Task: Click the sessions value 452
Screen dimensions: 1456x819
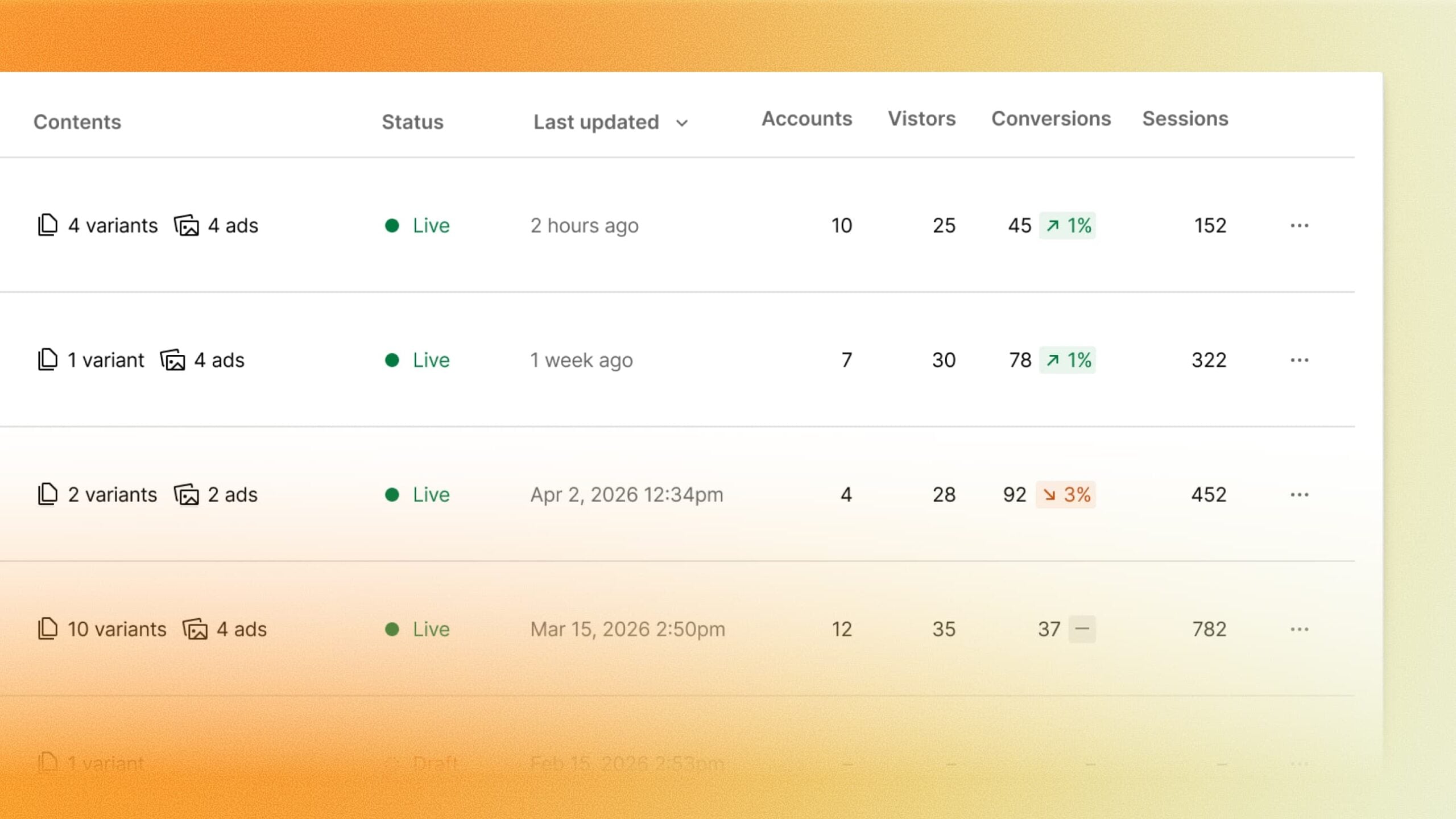Action: (1209, 494)
